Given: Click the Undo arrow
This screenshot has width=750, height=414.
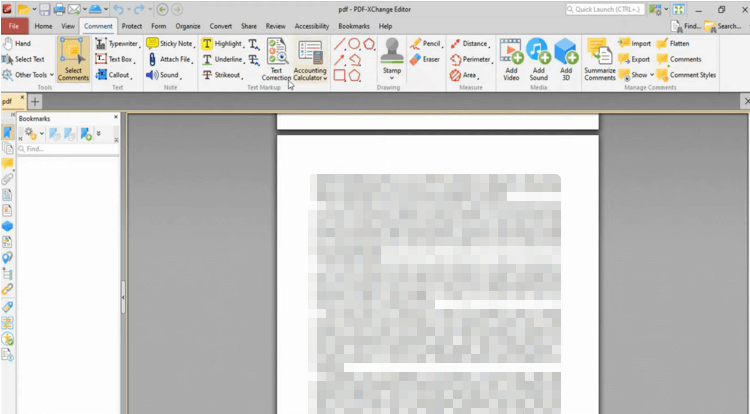Looking at the screenshot, I should [x=119, y=9].
